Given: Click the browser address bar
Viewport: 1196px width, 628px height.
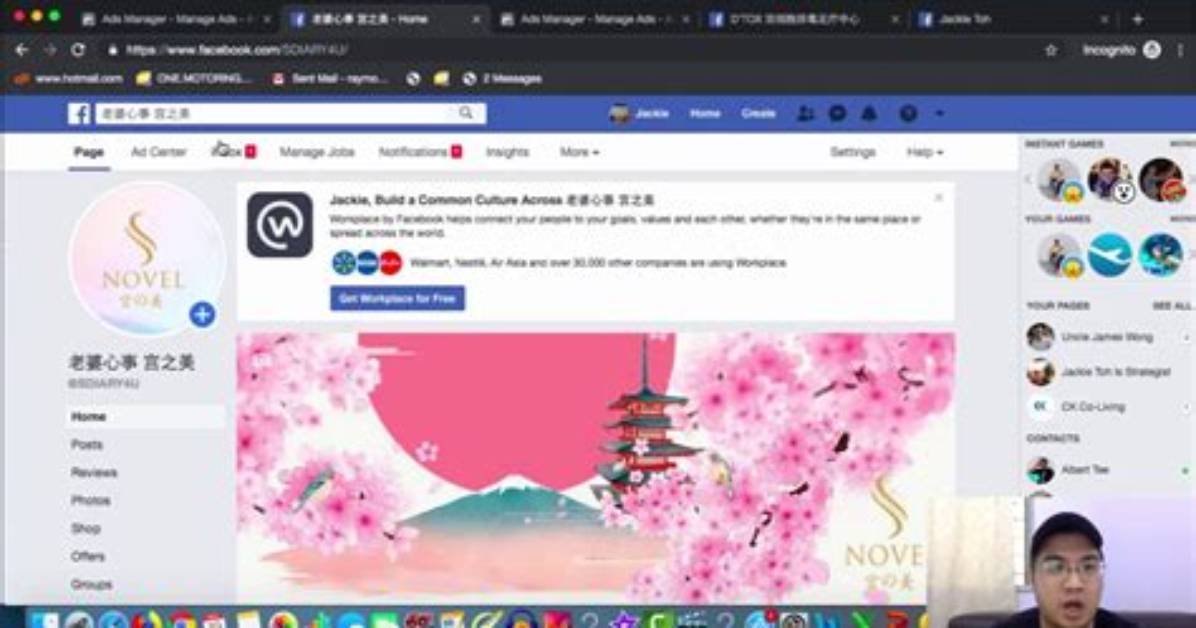Looking at the screenshot, I should coord(572,50).
